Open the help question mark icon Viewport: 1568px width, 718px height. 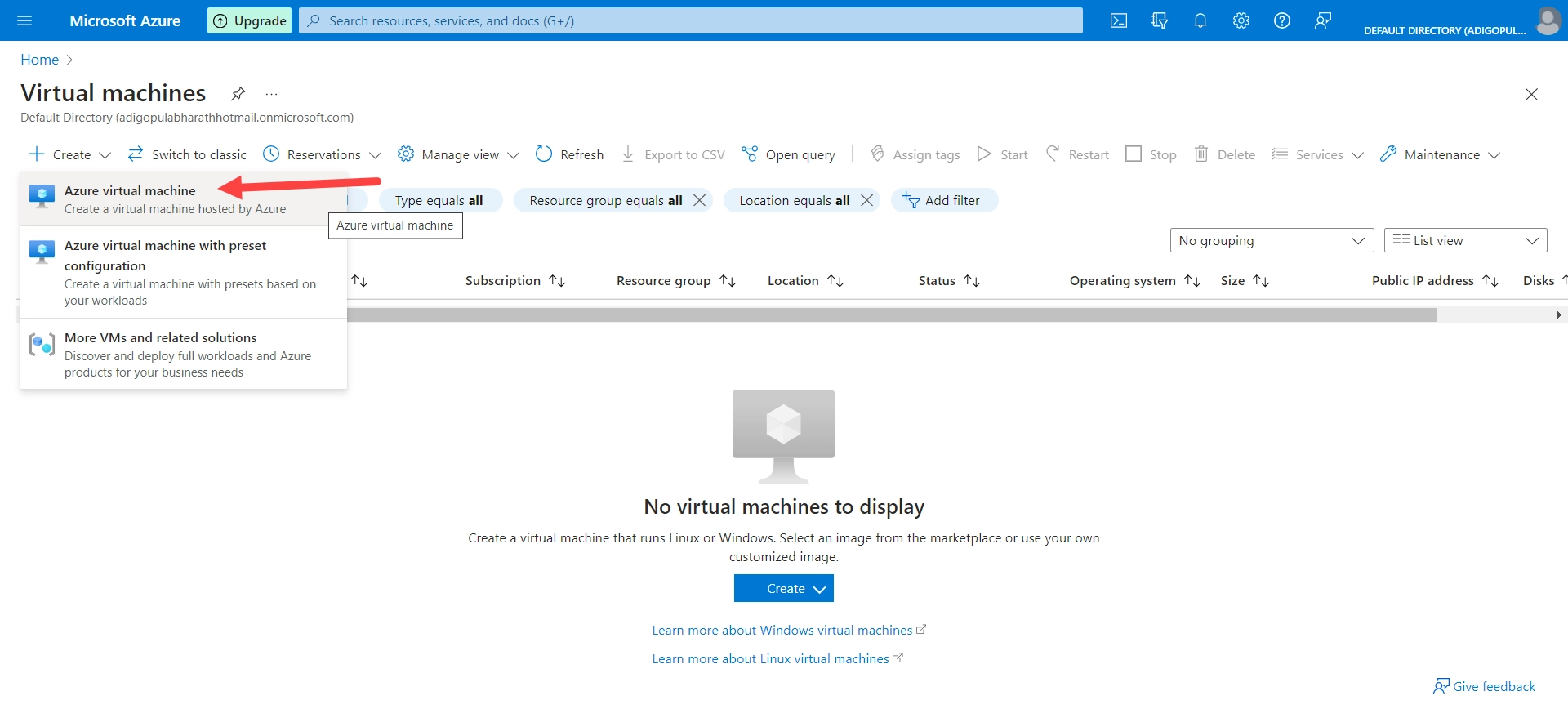point(1282,20)
